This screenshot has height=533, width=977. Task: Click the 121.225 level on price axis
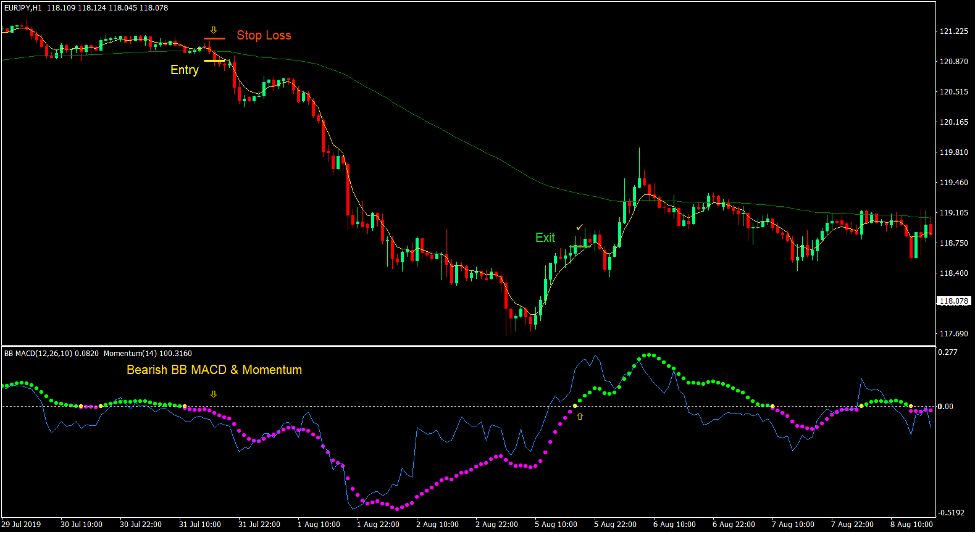pyautogui.click(x=953, y=32)
